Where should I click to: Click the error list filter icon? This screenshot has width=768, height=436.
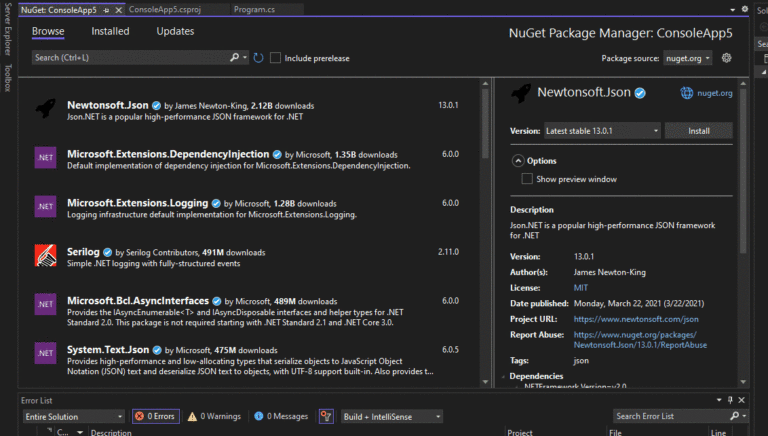point(325,416)
